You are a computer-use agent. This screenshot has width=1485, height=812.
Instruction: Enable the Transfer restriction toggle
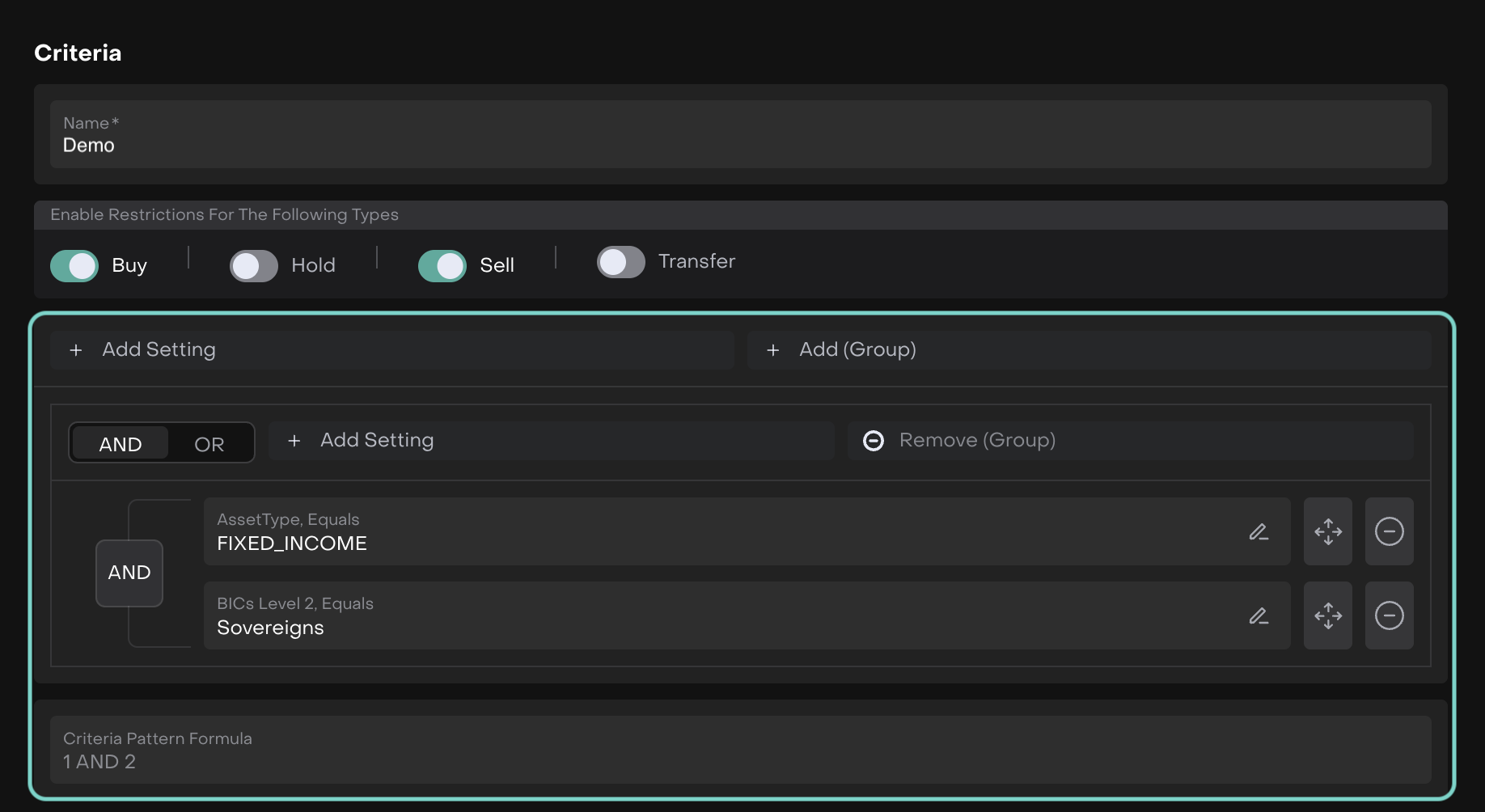pyautogui.click(x=621, y=262)
